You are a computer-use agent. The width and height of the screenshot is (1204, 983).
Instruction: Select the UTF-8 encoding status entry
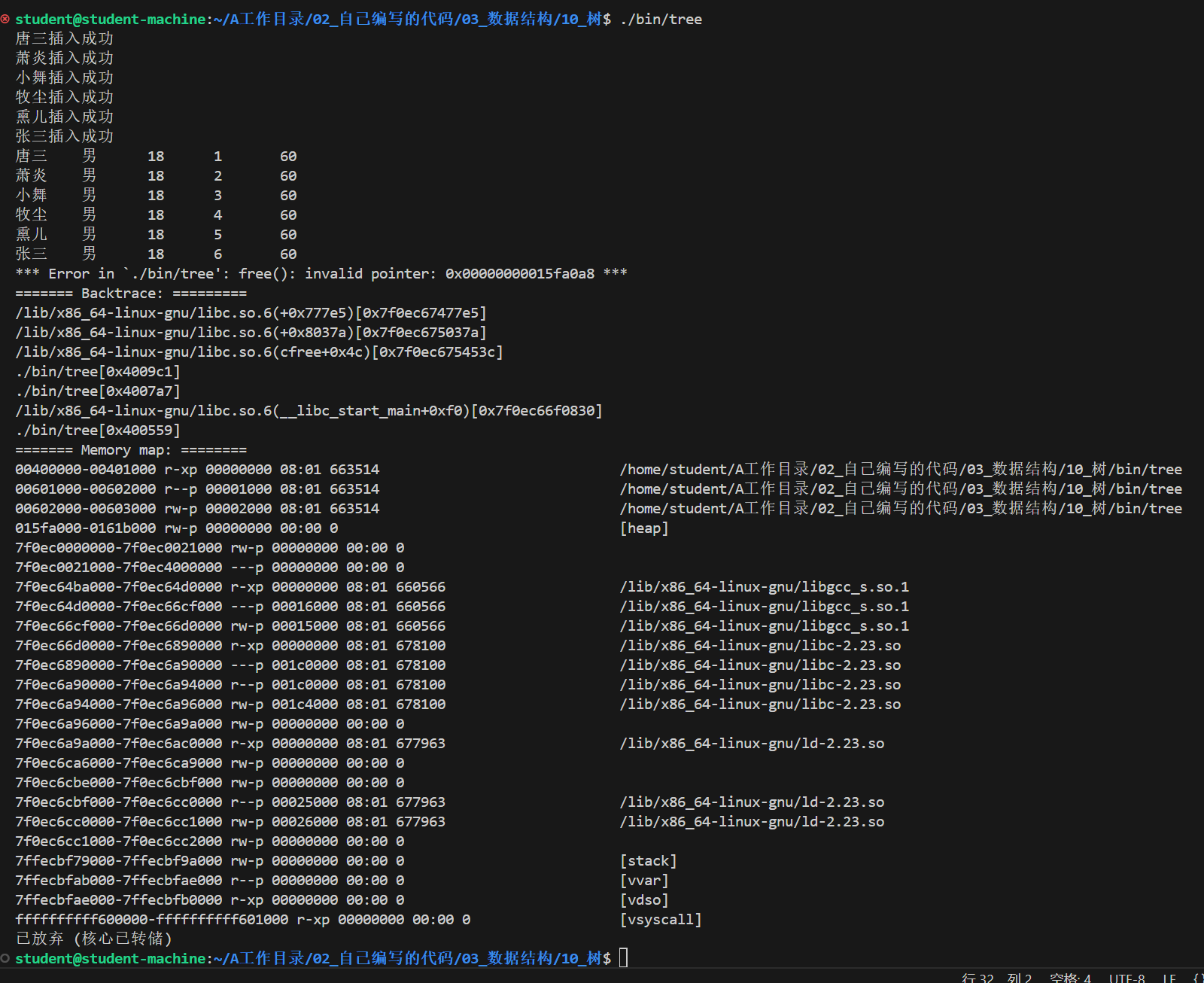click(1127, 977)
